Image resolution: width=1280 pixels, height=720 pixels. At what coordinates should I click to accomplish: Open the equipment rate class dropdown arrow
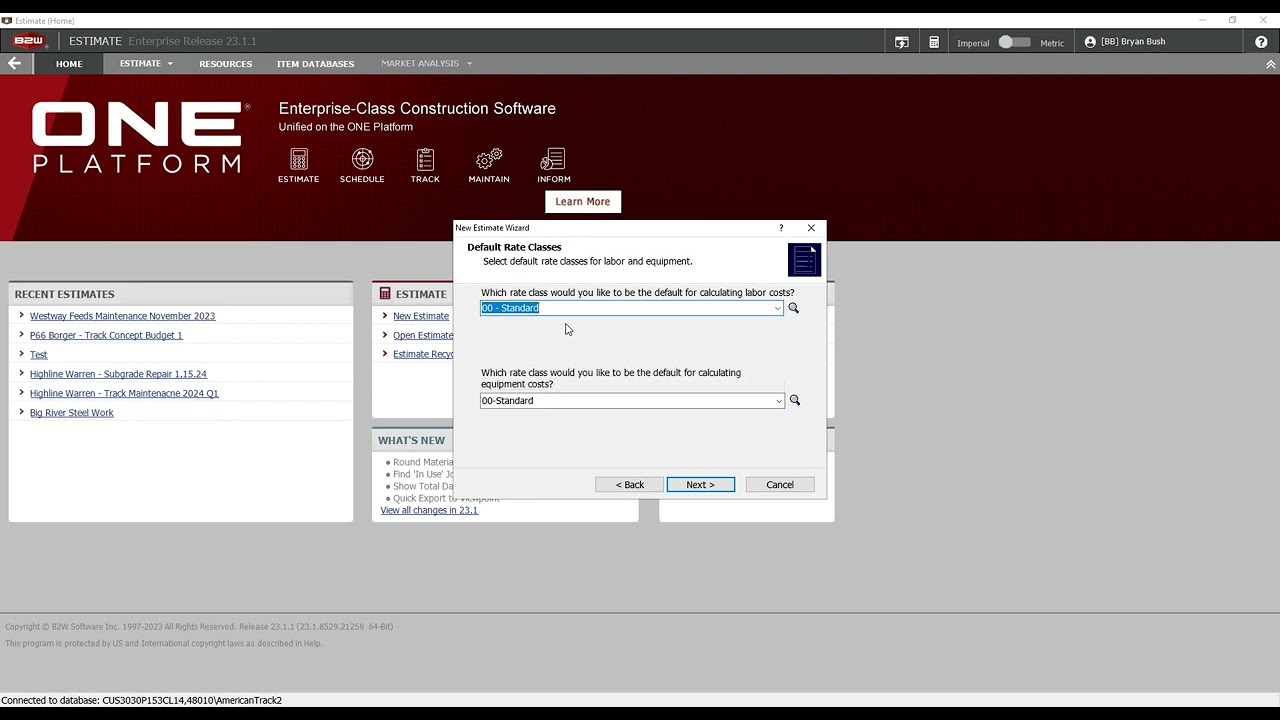(x=779, y=401)
